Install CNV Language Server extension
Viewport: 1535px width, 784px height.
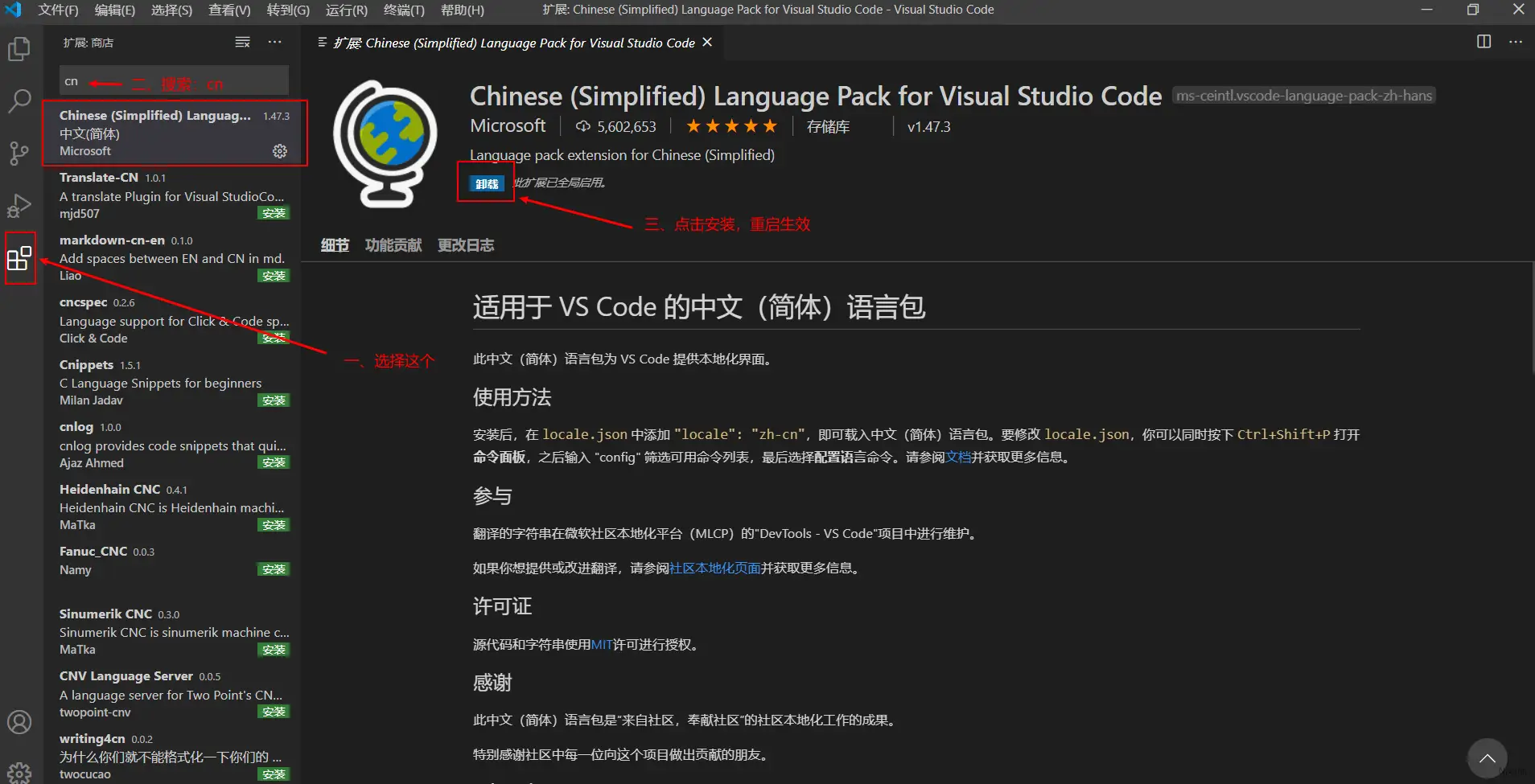coord(274,712)
